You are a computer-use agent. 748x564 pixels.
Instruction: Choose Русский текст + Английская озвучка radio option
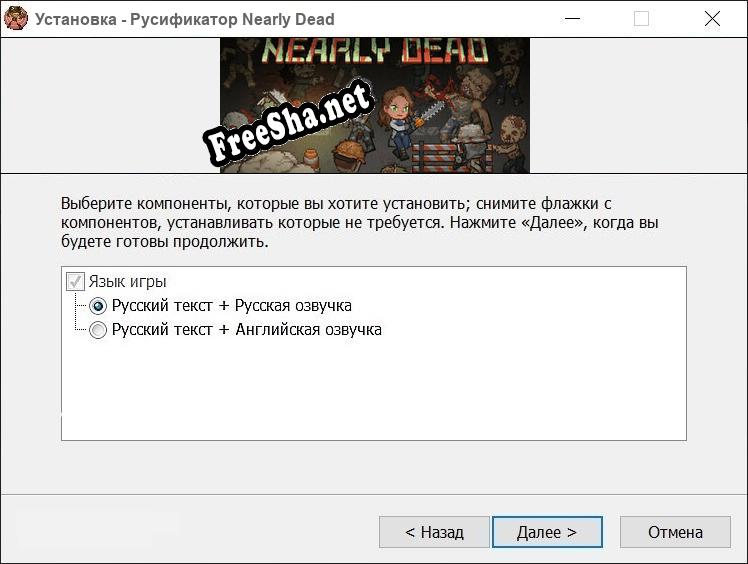pos(98,330)
